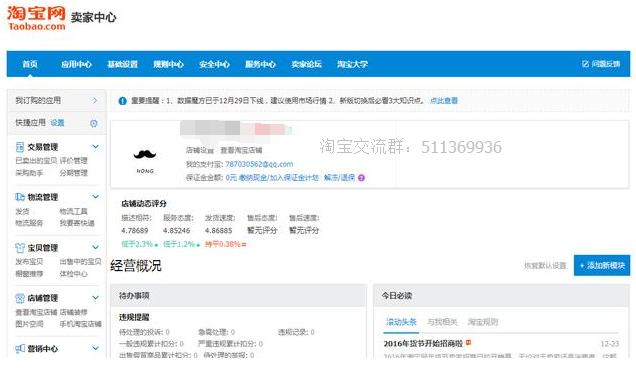Collapse the 营销中心 section chevron
The width and height of the screenshot is (636, 368).
pos(95,348)
